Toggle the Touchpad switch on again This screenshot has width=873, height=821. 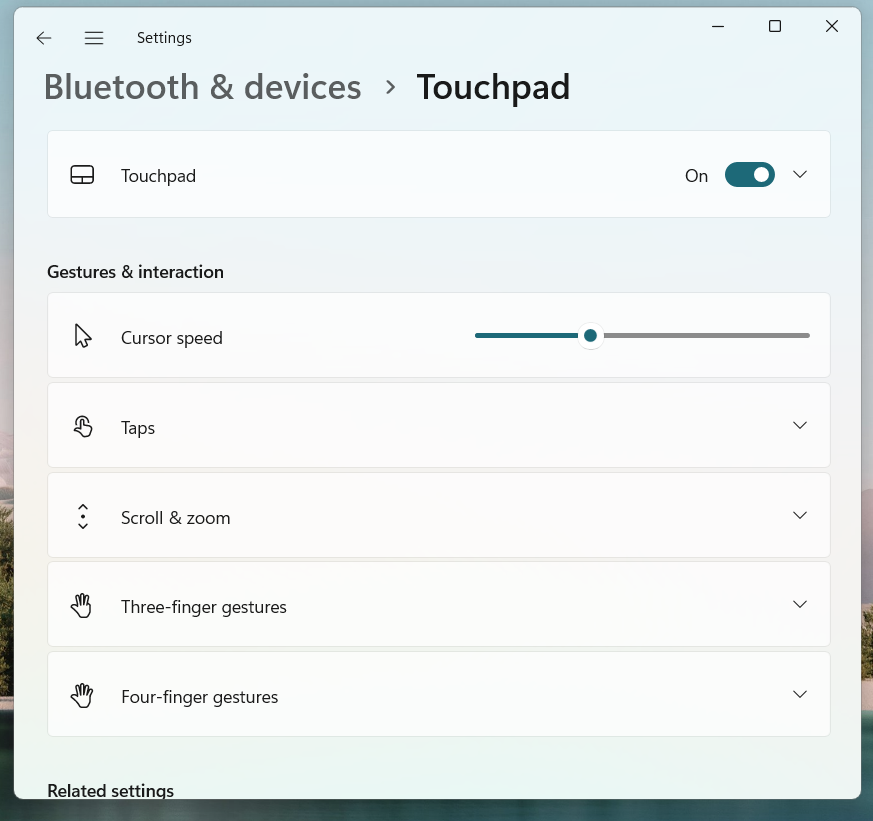pyautogui.click(x=749, y=174)
